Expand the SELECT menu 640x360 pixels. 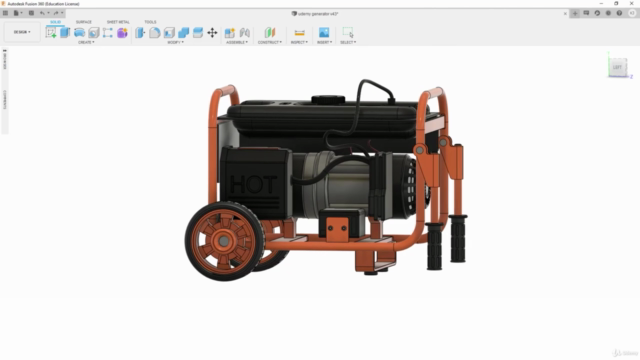click(348, 42)
